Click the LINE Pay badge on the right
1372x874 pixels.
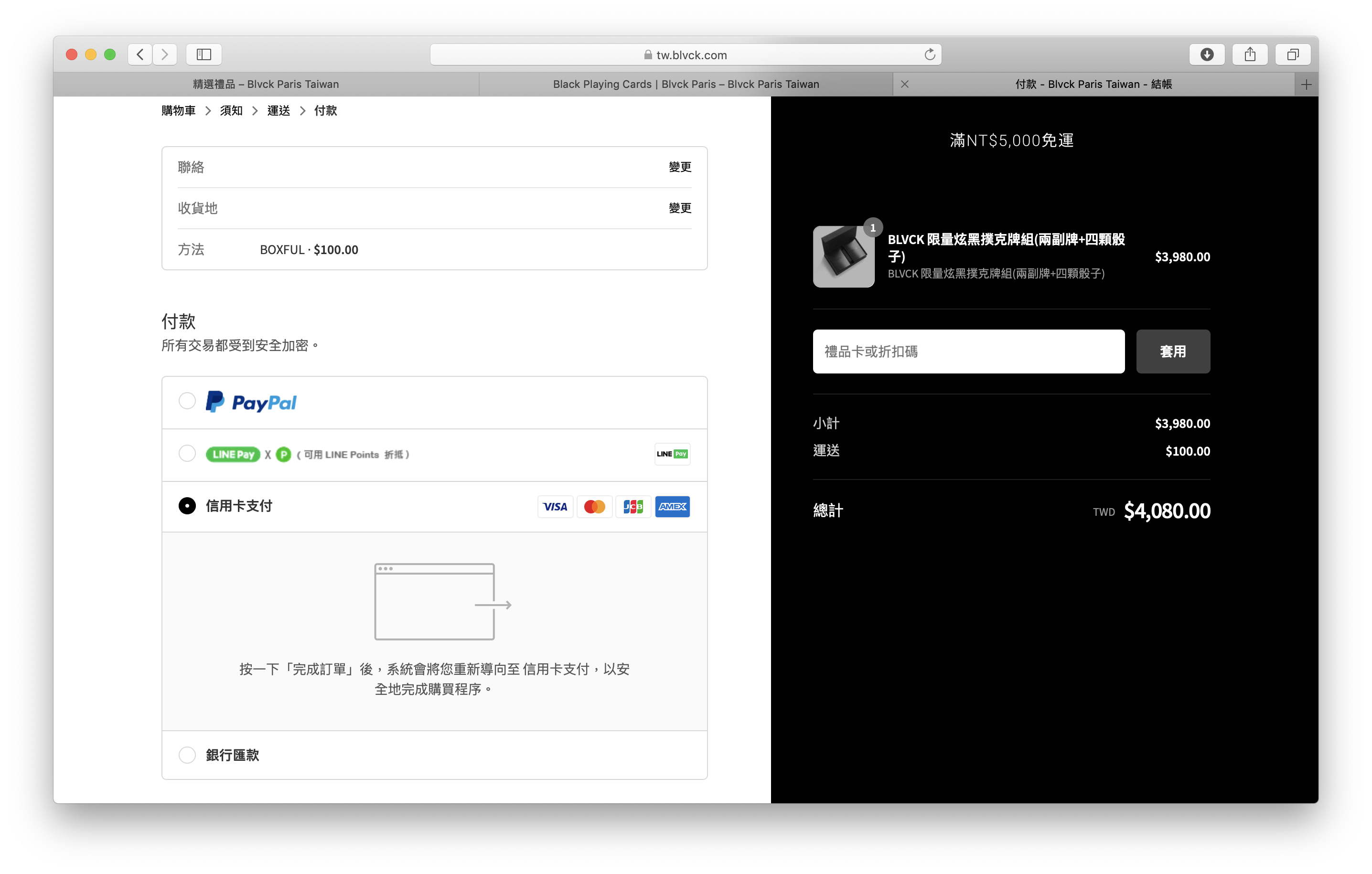[672, 454]
